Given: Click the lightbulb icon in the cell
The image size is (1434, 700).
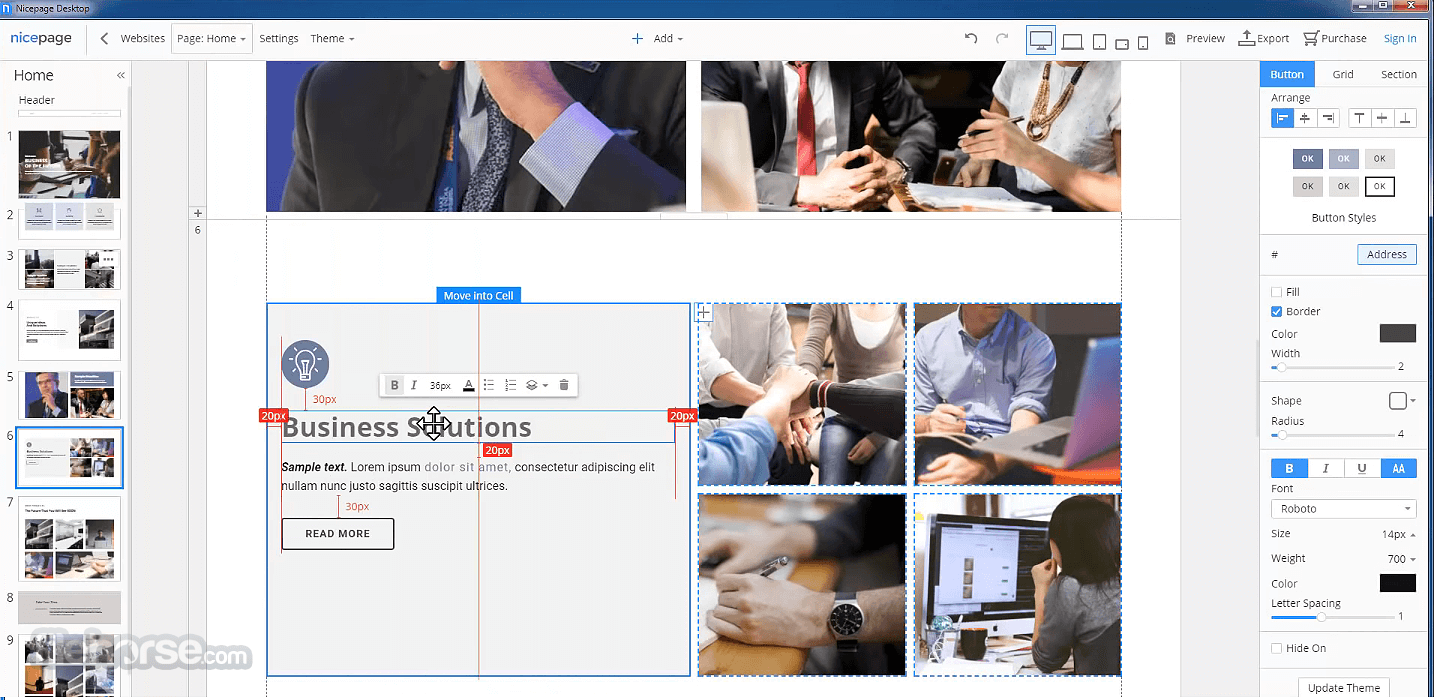Looking at the screenshot, I should click(x=305, y=364).
